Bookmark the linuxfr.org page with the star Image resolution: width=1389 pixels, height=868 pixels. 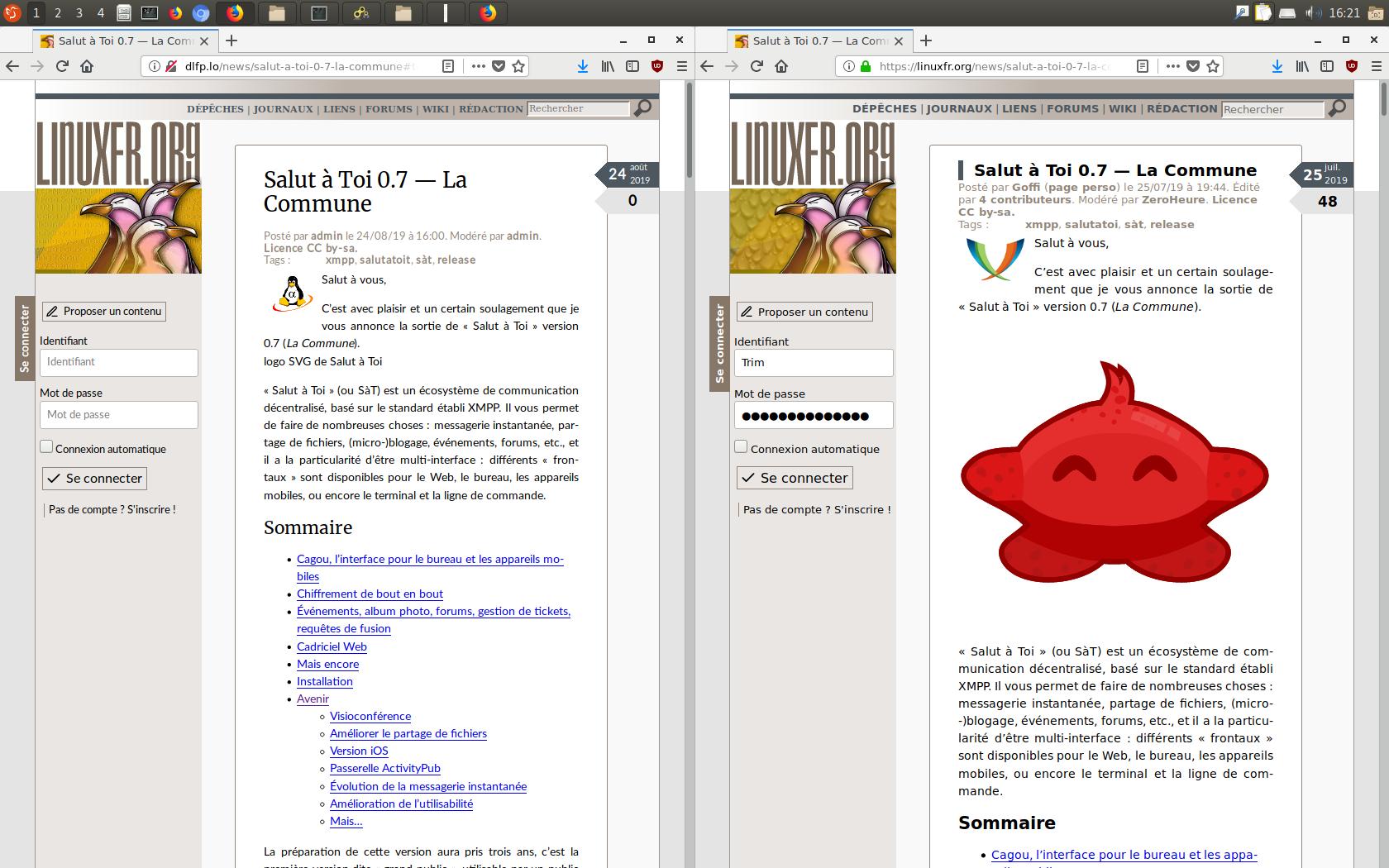pos(1213,66)
